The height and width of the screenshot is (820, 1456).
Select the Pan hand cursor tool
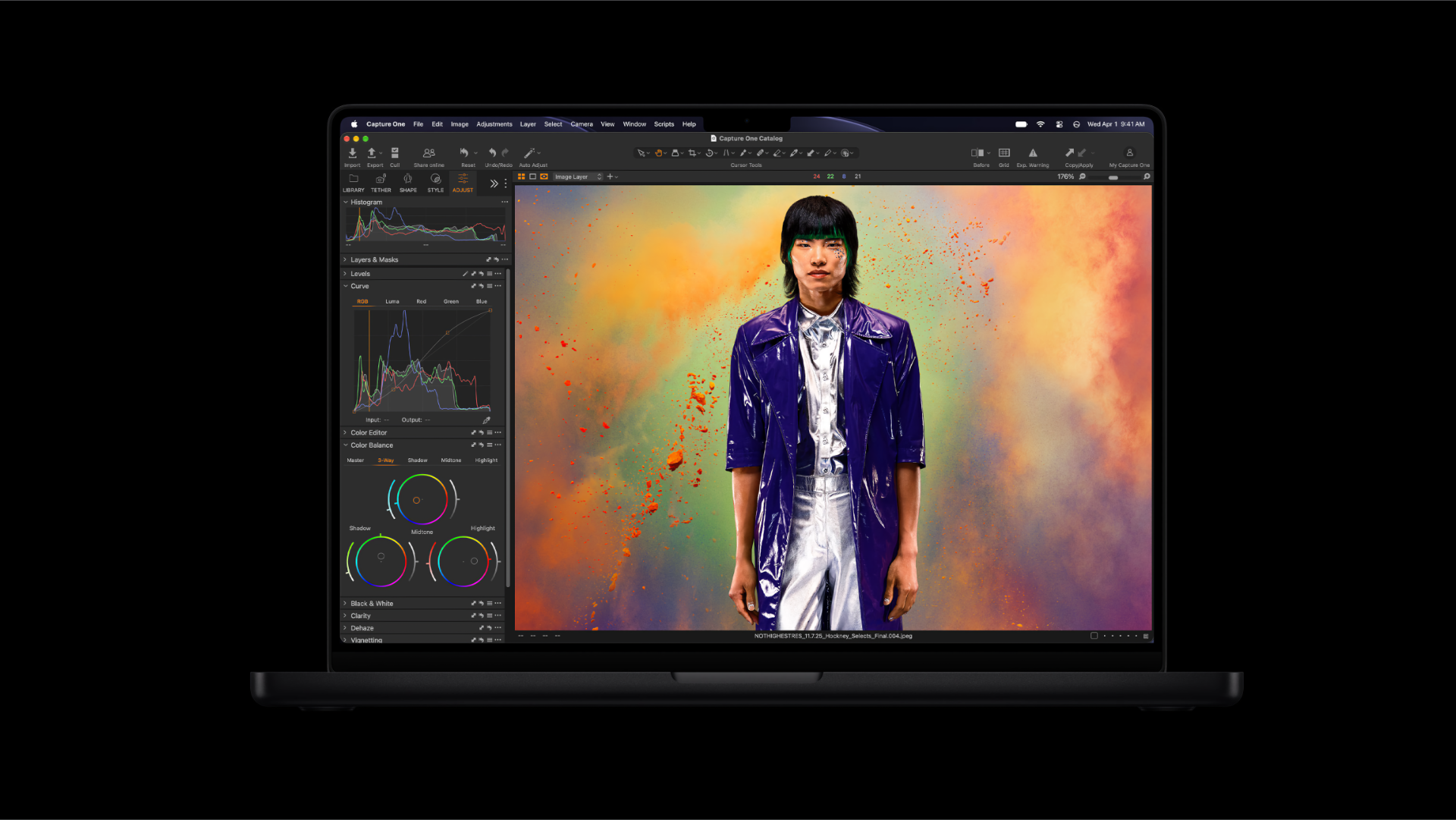658,153
